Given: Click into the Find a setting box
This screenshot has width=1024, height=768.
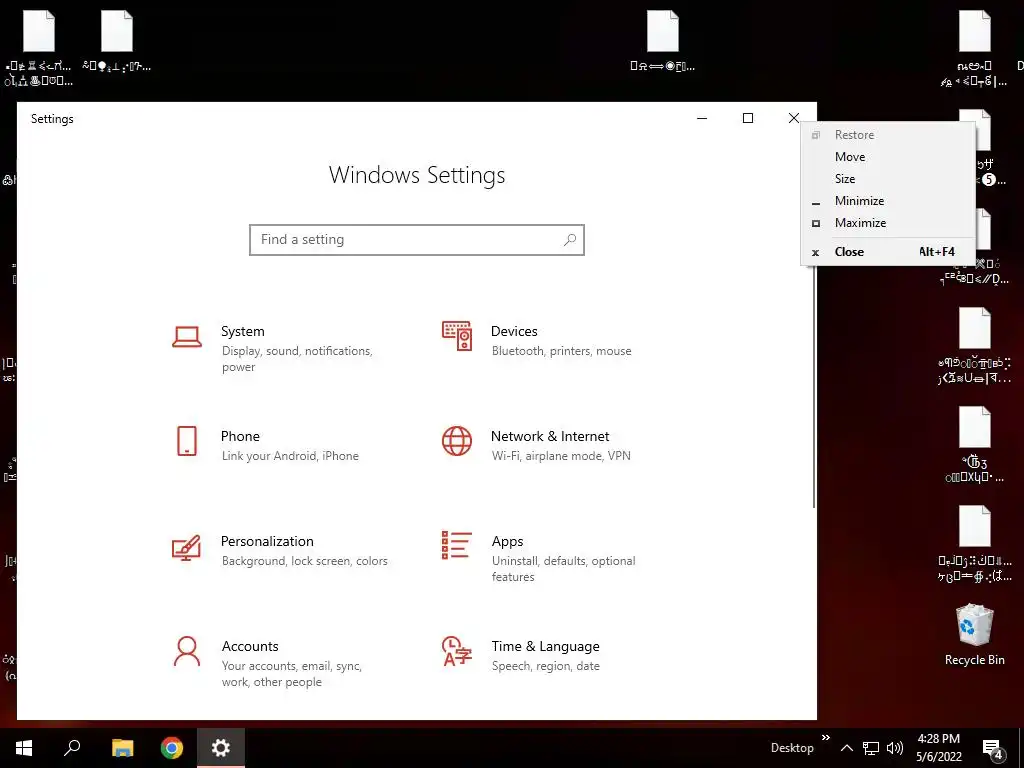Looking at the screenshot, I should tap(417, 240).
